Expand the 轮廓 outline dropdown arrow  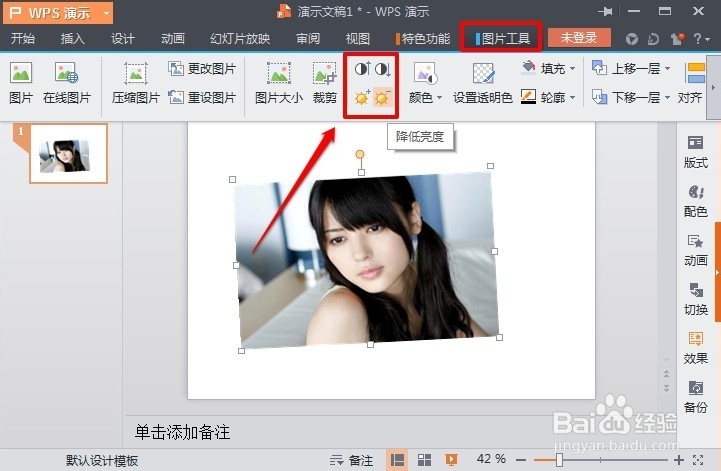[572, 97]
